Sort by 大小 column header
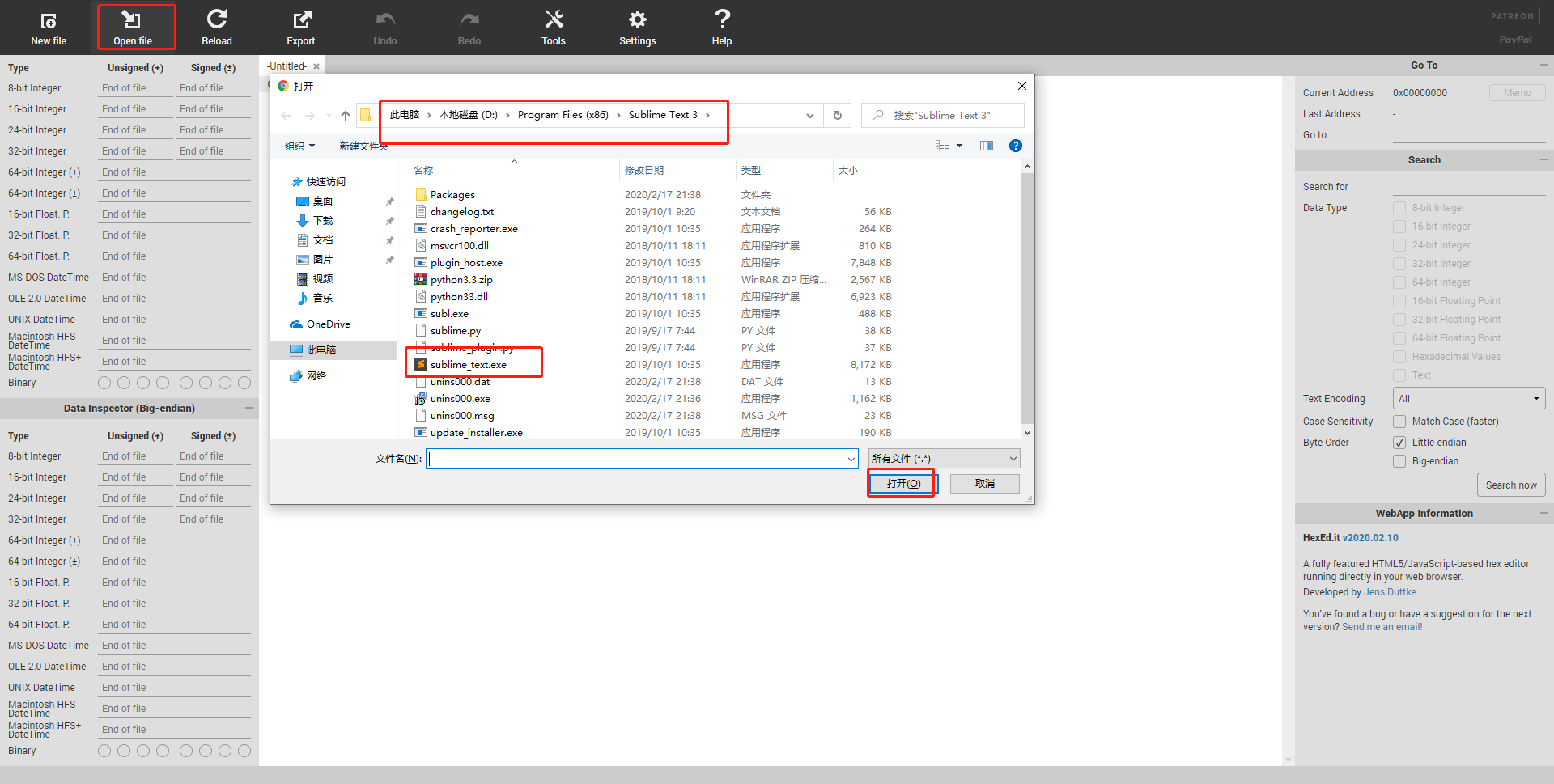1554x784 pixels. point(848,171)
